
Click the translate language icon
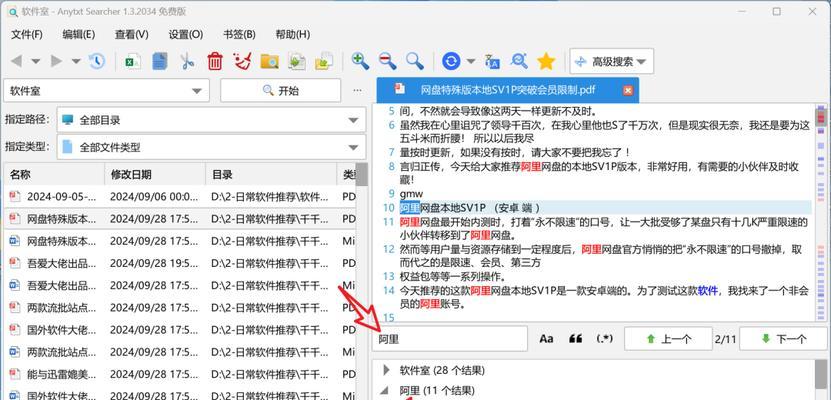tap(492, 61)
